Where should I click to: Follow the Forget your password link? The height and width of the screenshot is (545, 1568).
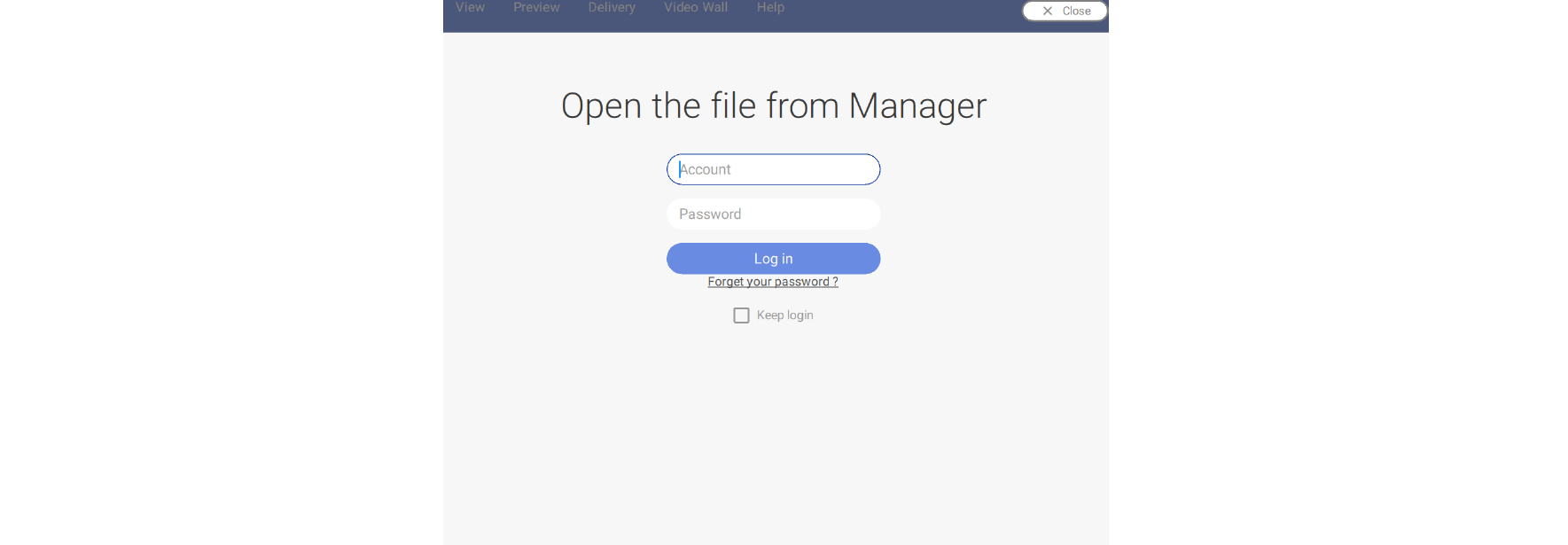click(x=772, y=282)
